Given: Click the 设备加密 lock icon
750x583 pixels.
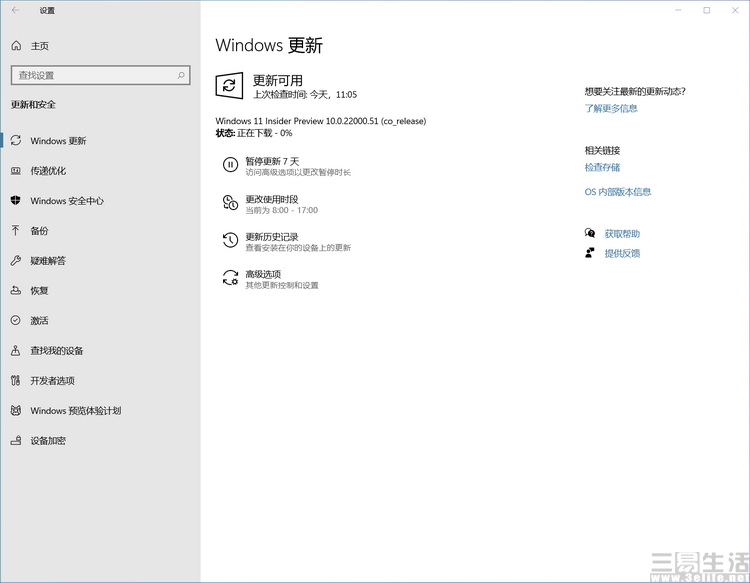Looking at the screenshot, I should (x=16, y=440).
